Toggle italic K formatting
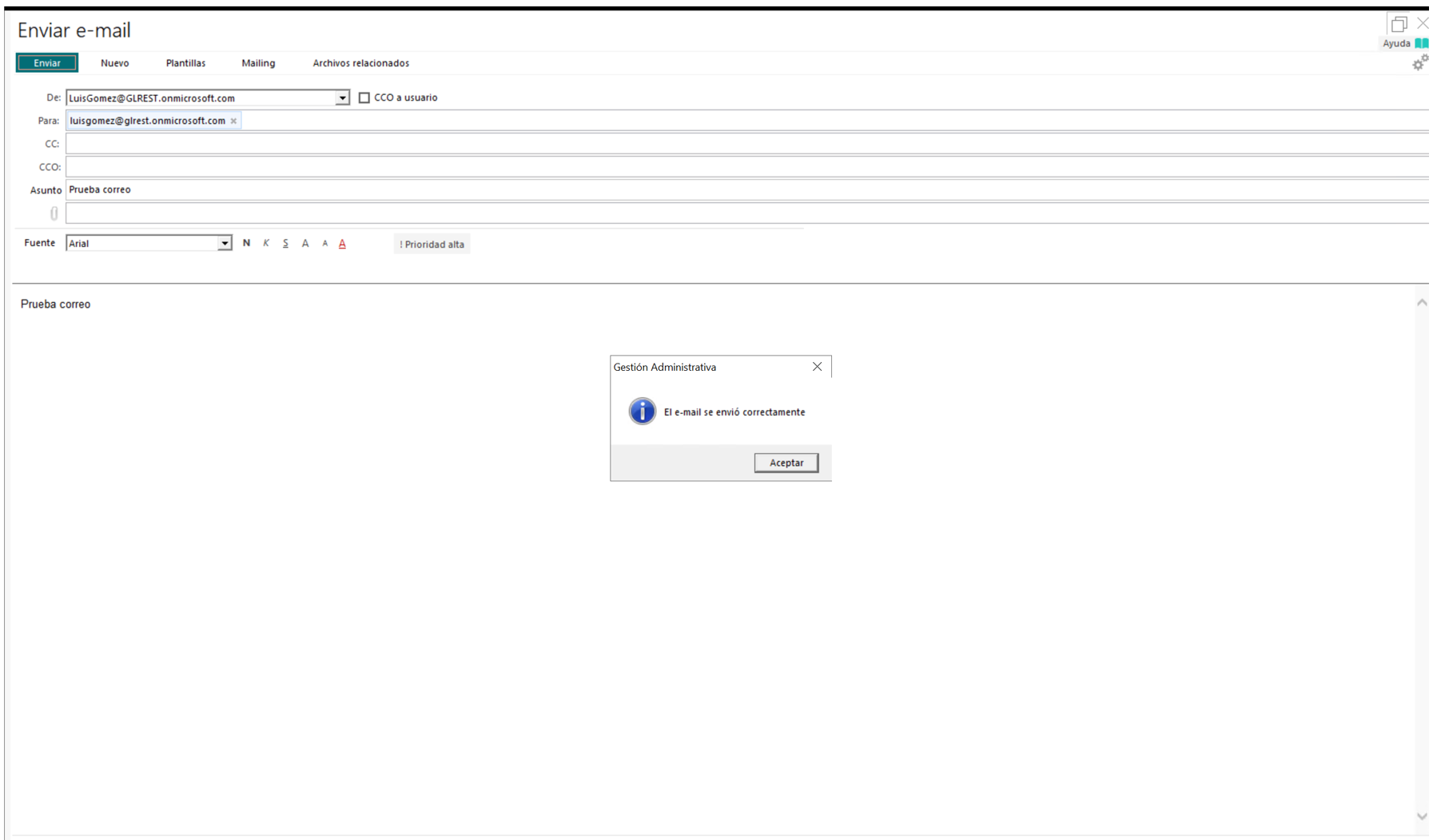The image size is (1433, 840). 266,243
